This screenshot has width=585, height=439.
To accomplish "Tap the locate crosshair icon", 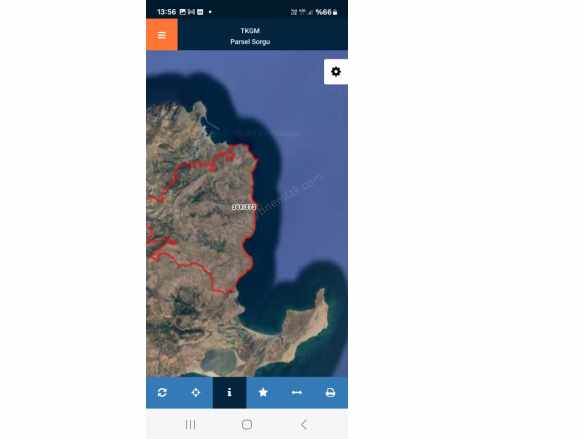I will coord(196,392).
